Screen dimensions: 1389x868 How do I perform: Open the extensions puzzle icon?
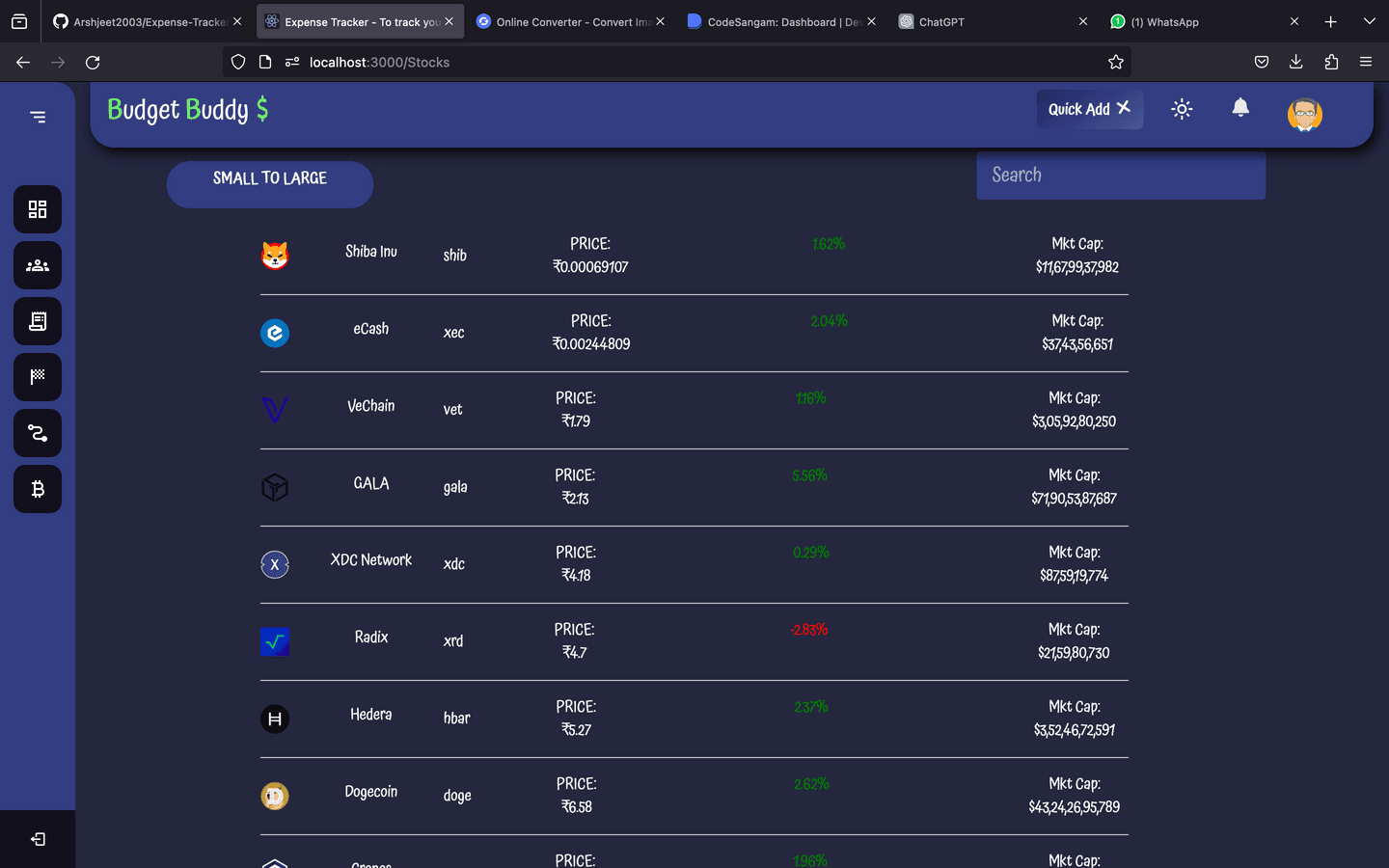tap(1331, 62)
